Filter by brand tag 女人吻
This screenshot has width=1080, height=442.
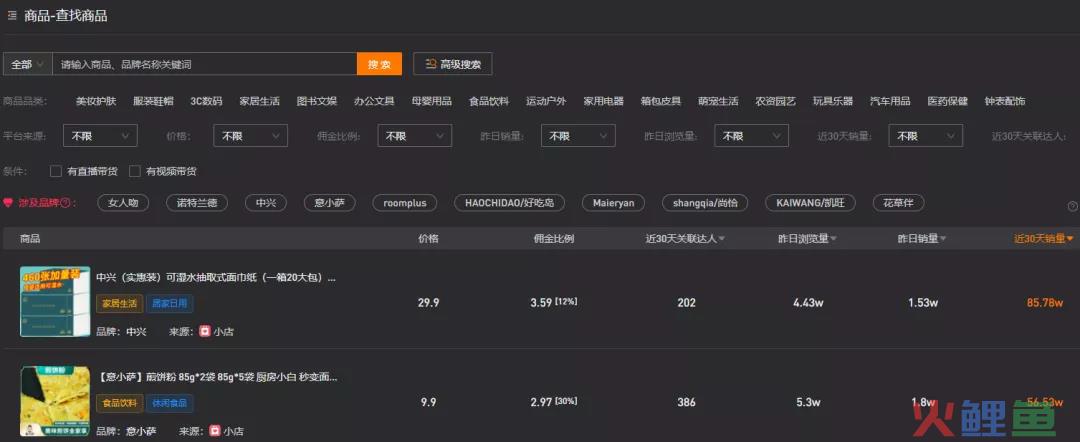click(123, 203)
